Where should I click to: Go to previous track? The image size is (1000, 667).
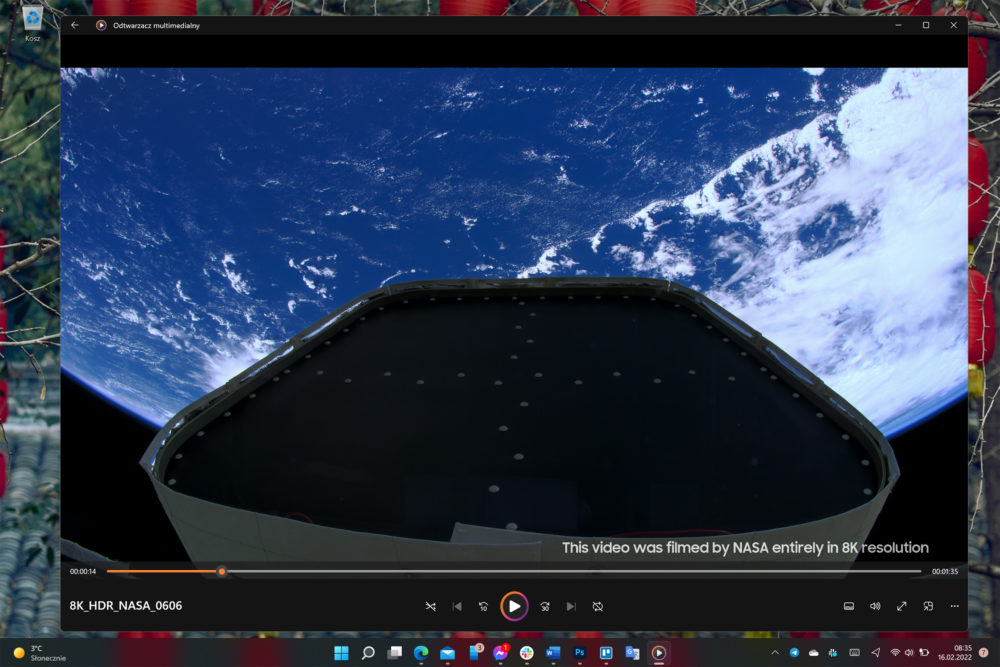[x=457, y=606]
